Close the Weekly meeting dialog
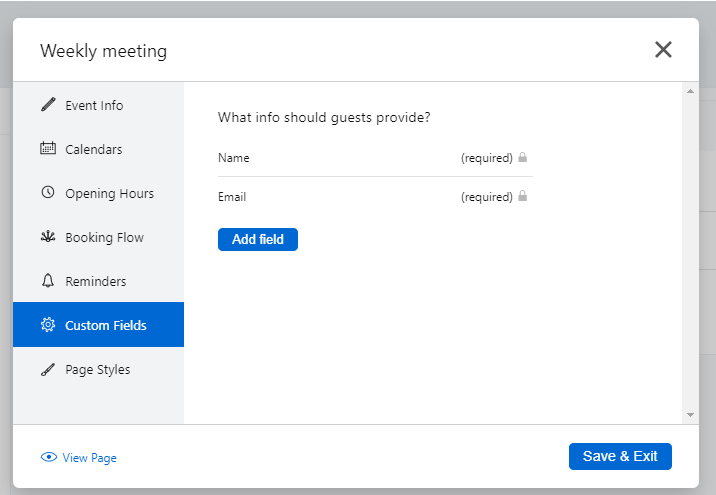716x495 pixels. pos(663,50)
